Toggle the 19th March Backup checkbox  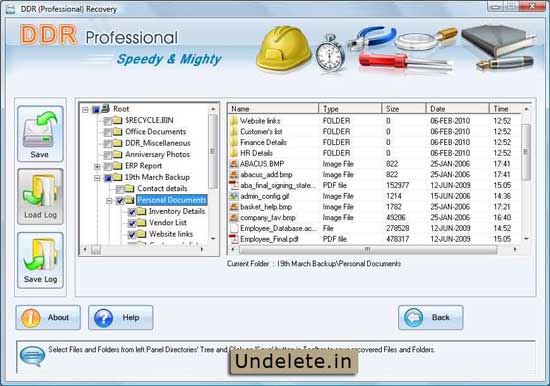pos(108,178)
